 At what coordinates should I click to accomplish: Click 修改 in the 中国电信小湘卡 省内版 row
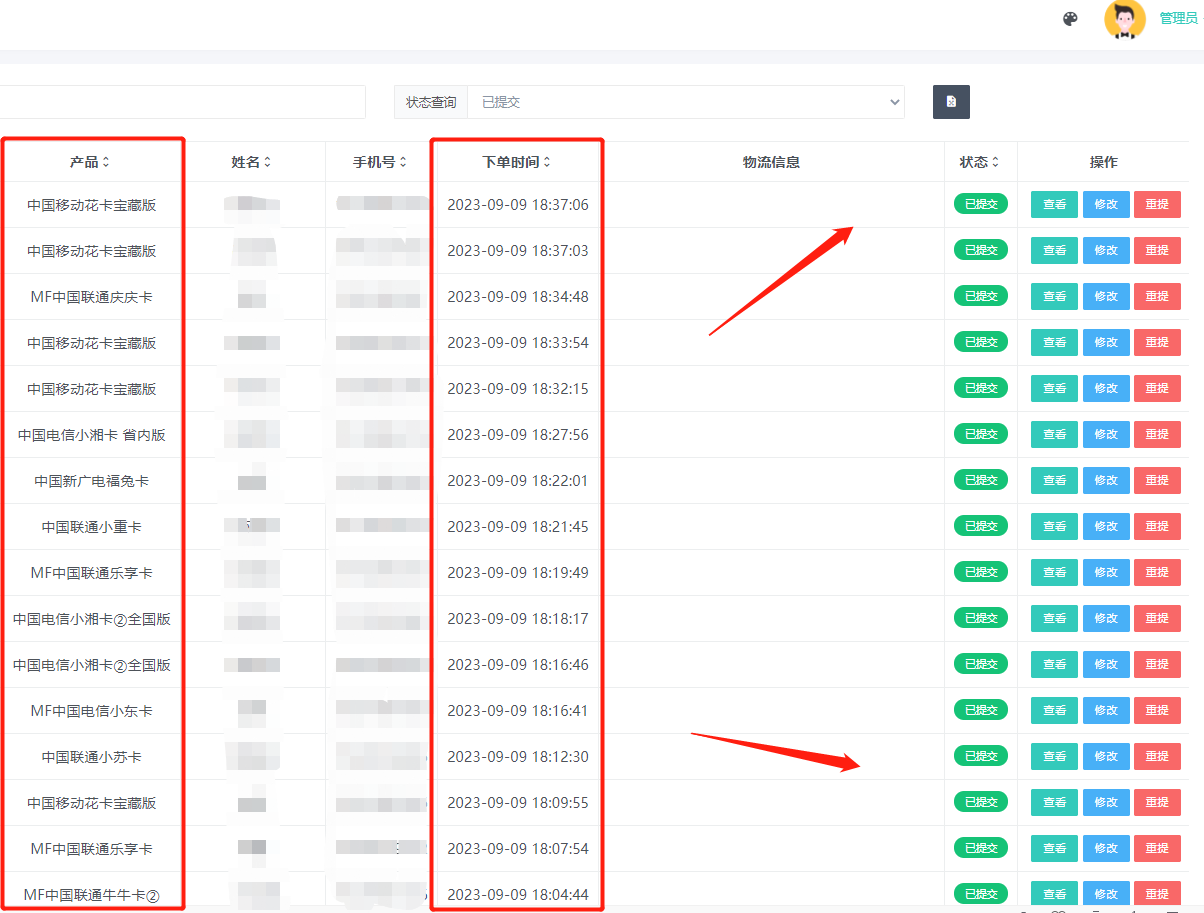(1106, 435)
